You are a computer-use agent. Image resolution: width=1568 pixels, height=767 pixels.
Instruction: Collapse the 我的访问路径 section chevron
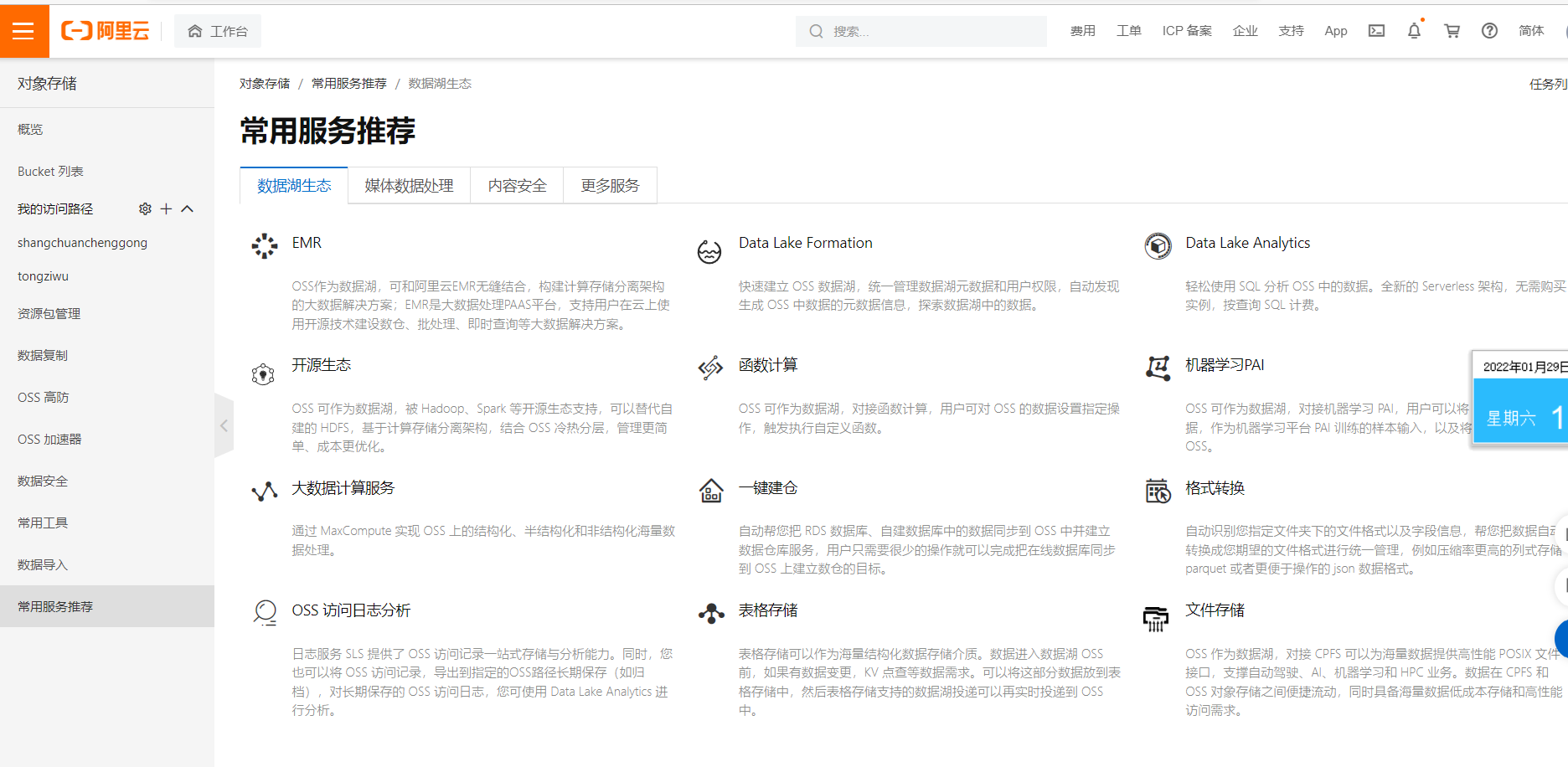[188, 208]
